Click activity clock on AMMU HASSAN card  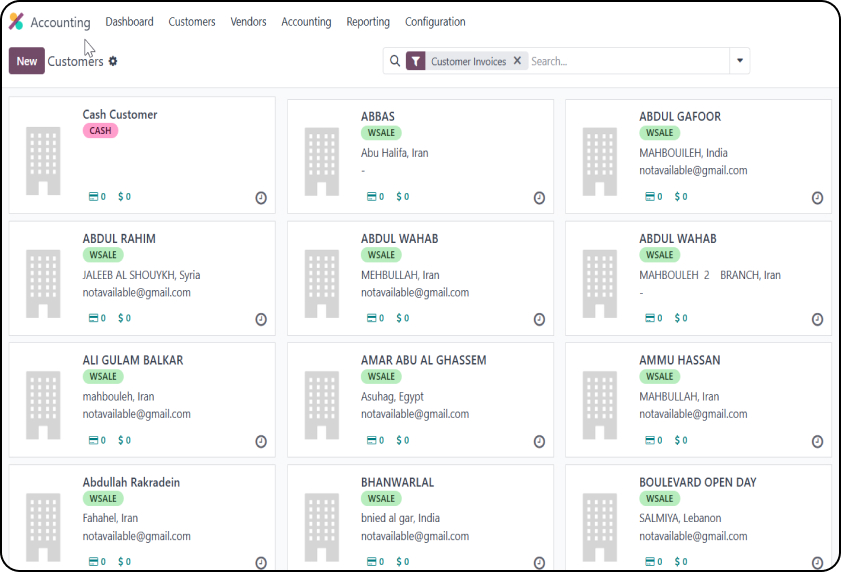click(817, 441)
